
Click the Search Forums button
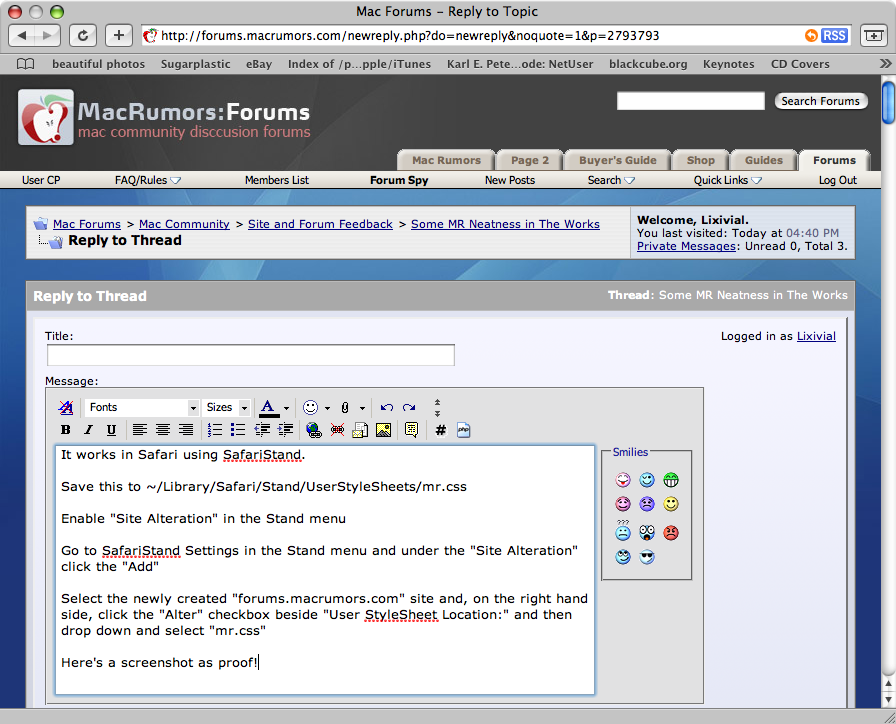821,101
